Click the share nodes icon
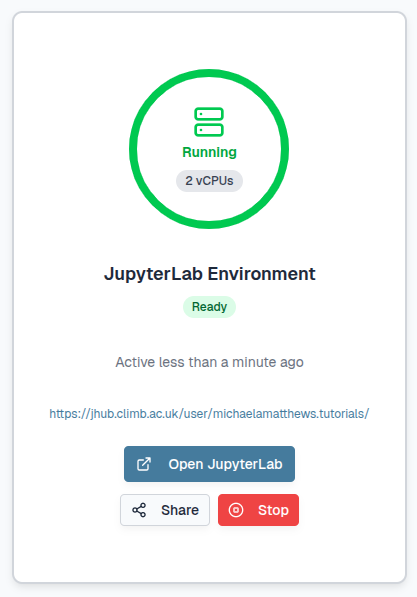 [x=139, y=510]
